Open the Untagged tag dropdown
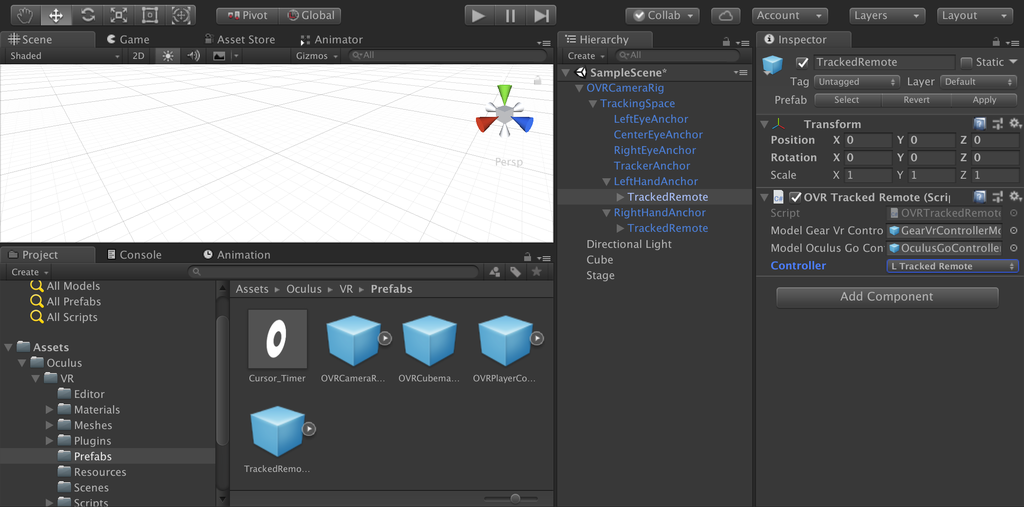This screenshot has height=507, width=1024. pyautogui.click(x=857, y=82)
